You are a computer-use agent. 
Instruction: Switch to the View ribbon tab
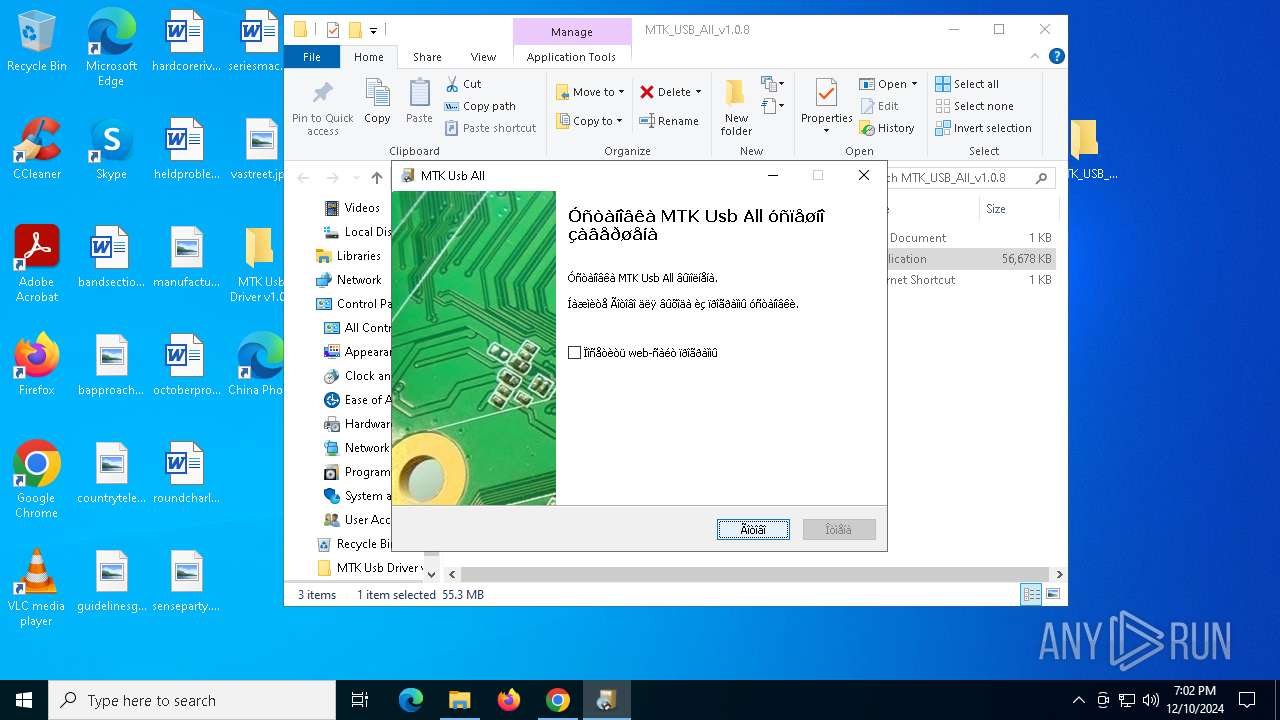click(x=483, y=57)
